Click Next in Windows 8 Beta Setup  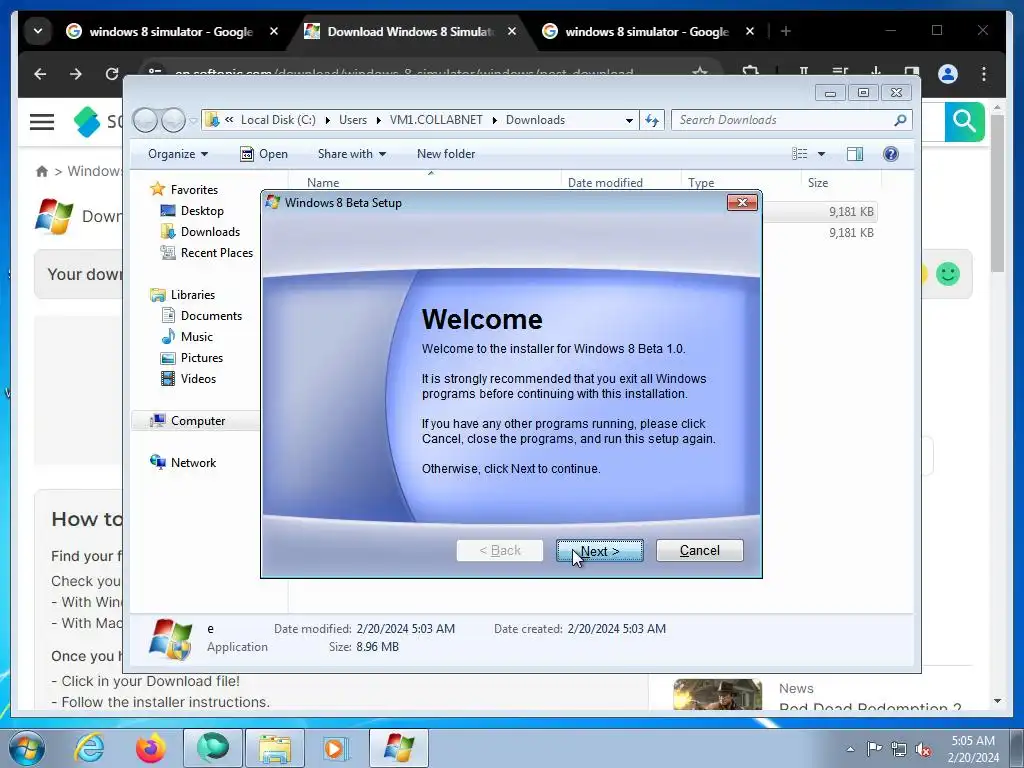coord(600,551)
